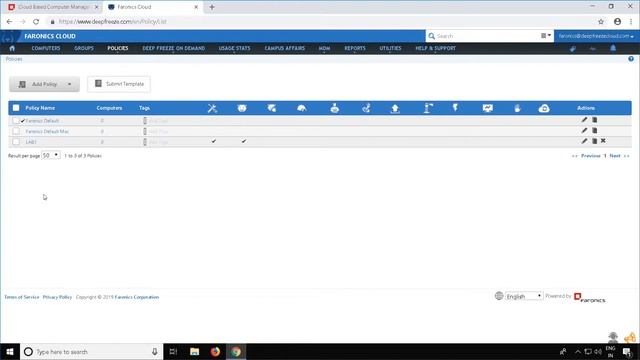Open the help question mark icon
The width and height of the screenshot is (640, 360).
[x=631, y=59]
